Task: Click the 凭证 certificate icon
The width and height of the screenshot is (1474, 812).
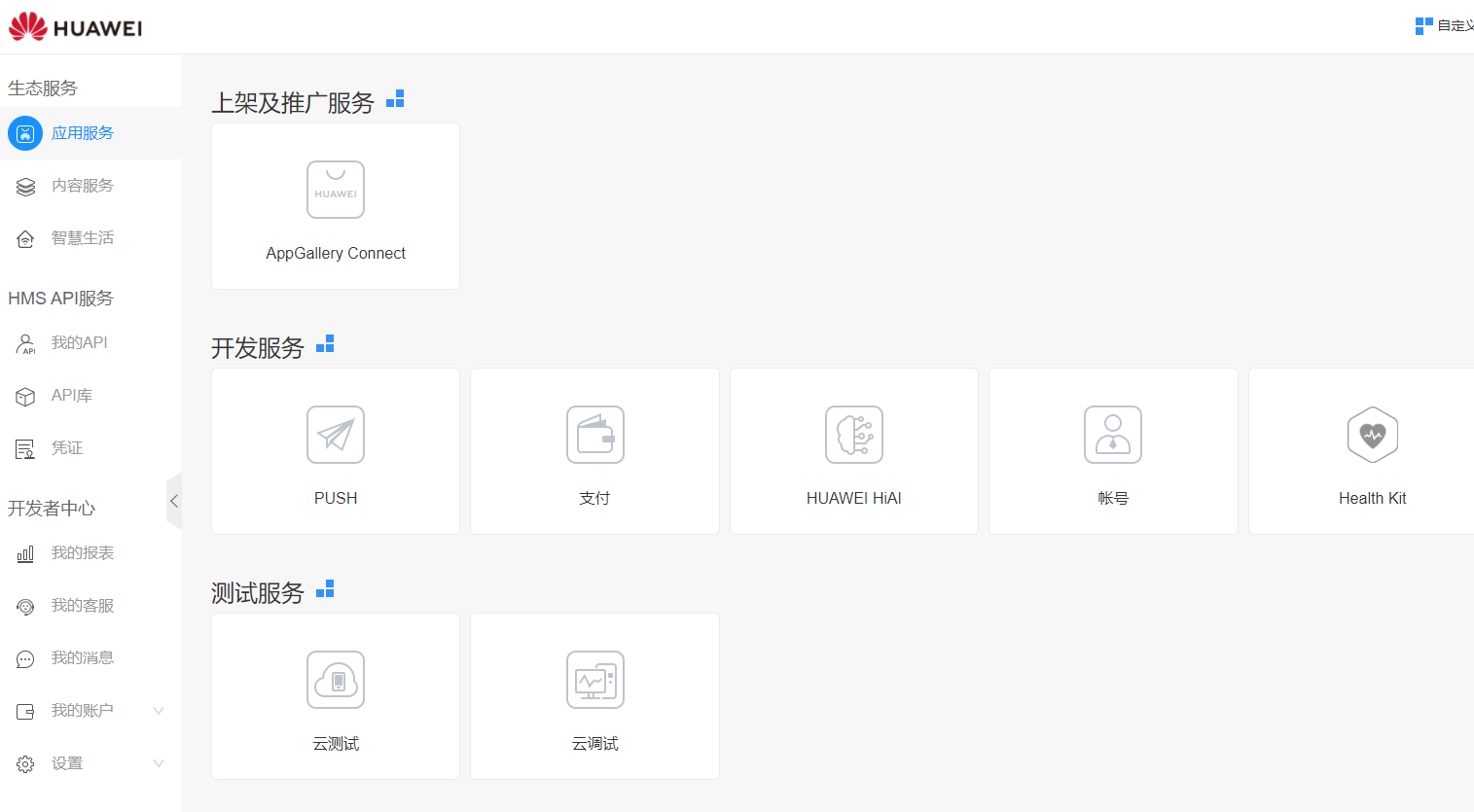Action: (x=25, y=448)
